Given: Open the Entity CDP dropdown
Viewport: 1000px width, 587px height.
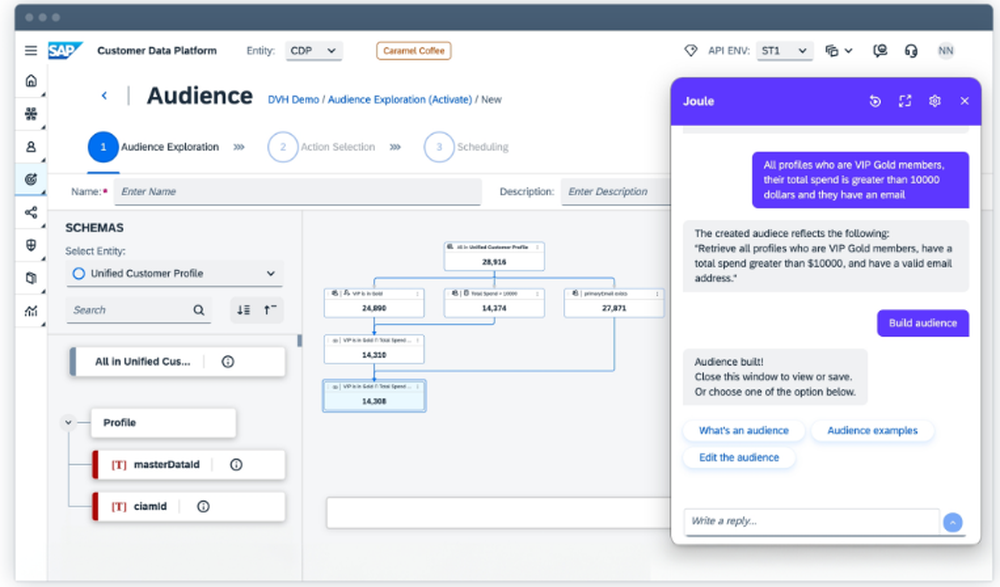Looking at the screenshot, I should pos(313,50).
